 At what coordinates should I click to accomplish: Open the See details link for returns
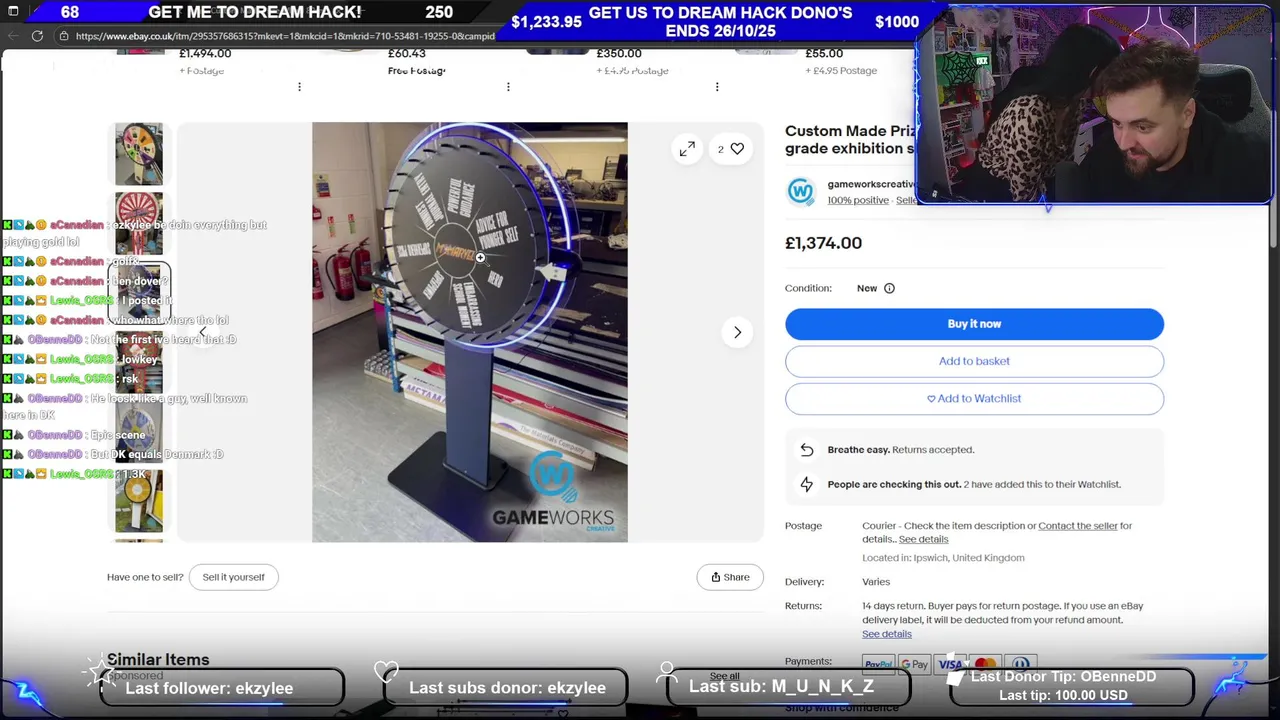click(x=887, y=634)
